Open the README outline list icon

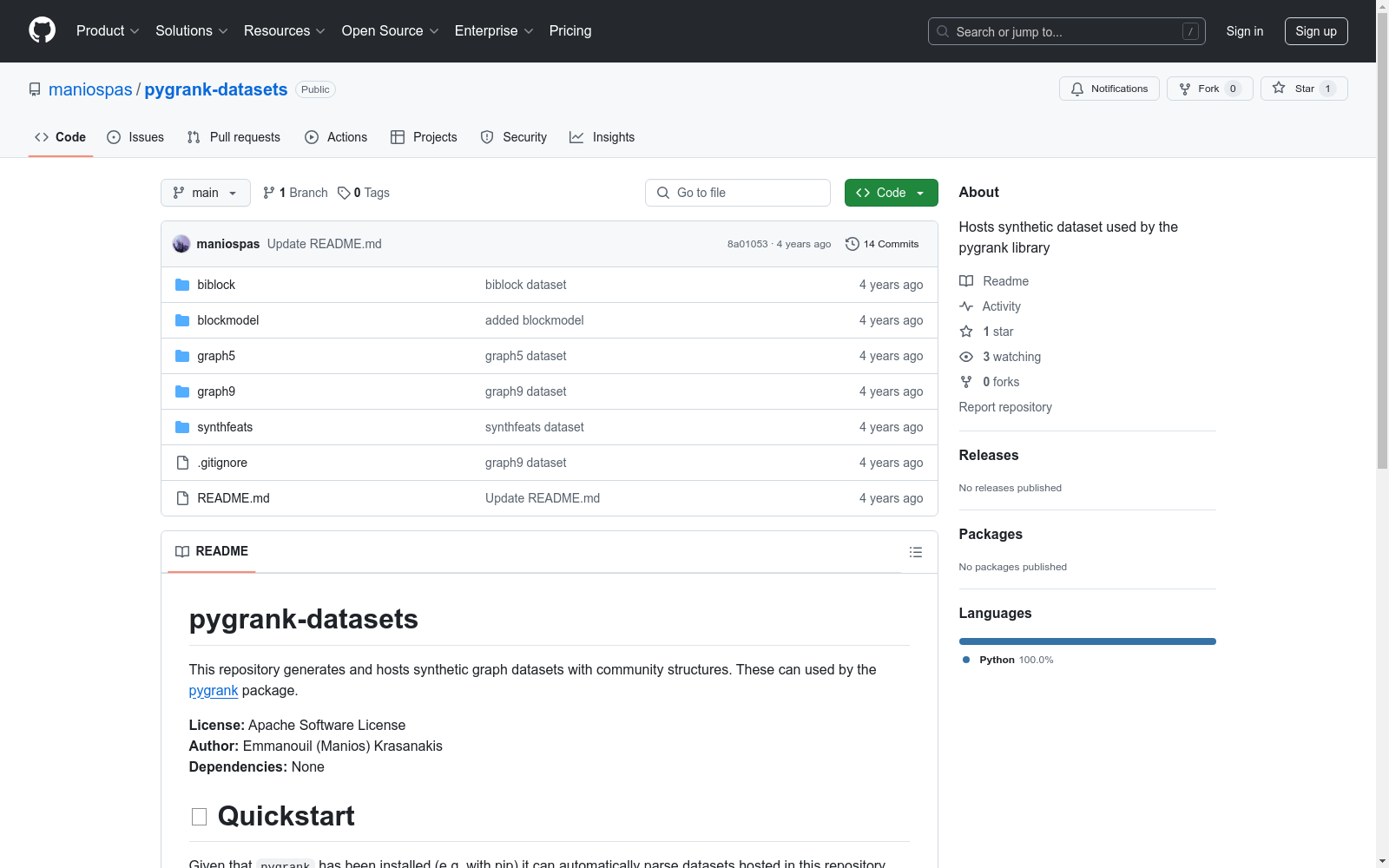pyautogui.click(x=915, y=552)
